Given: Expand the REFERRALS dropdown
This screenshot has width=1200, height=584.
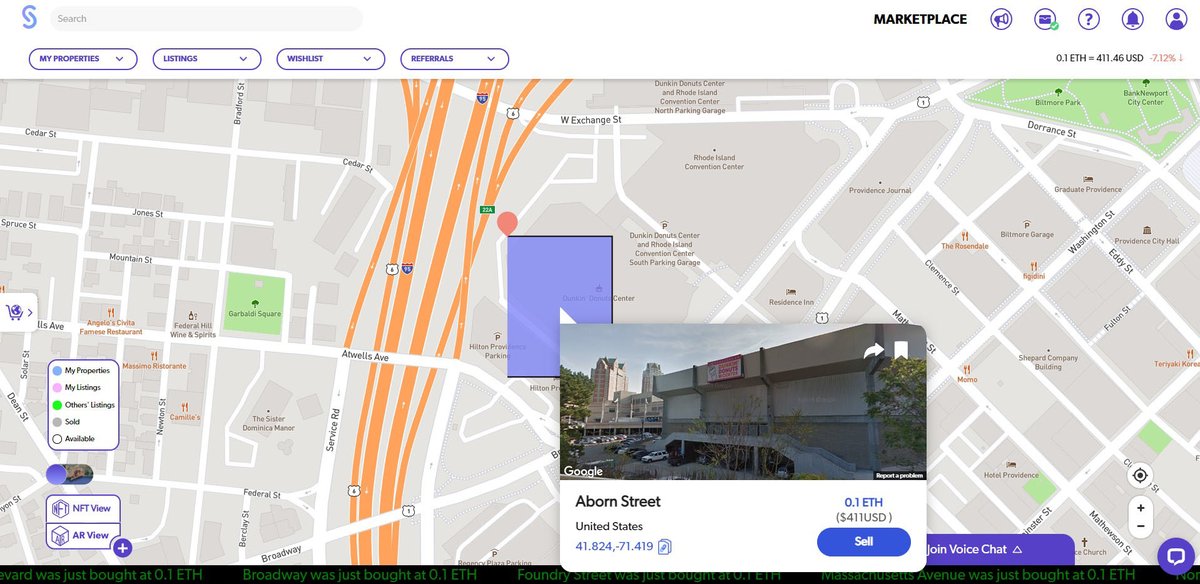Looking at the screenshot, I should pos(454,59).
